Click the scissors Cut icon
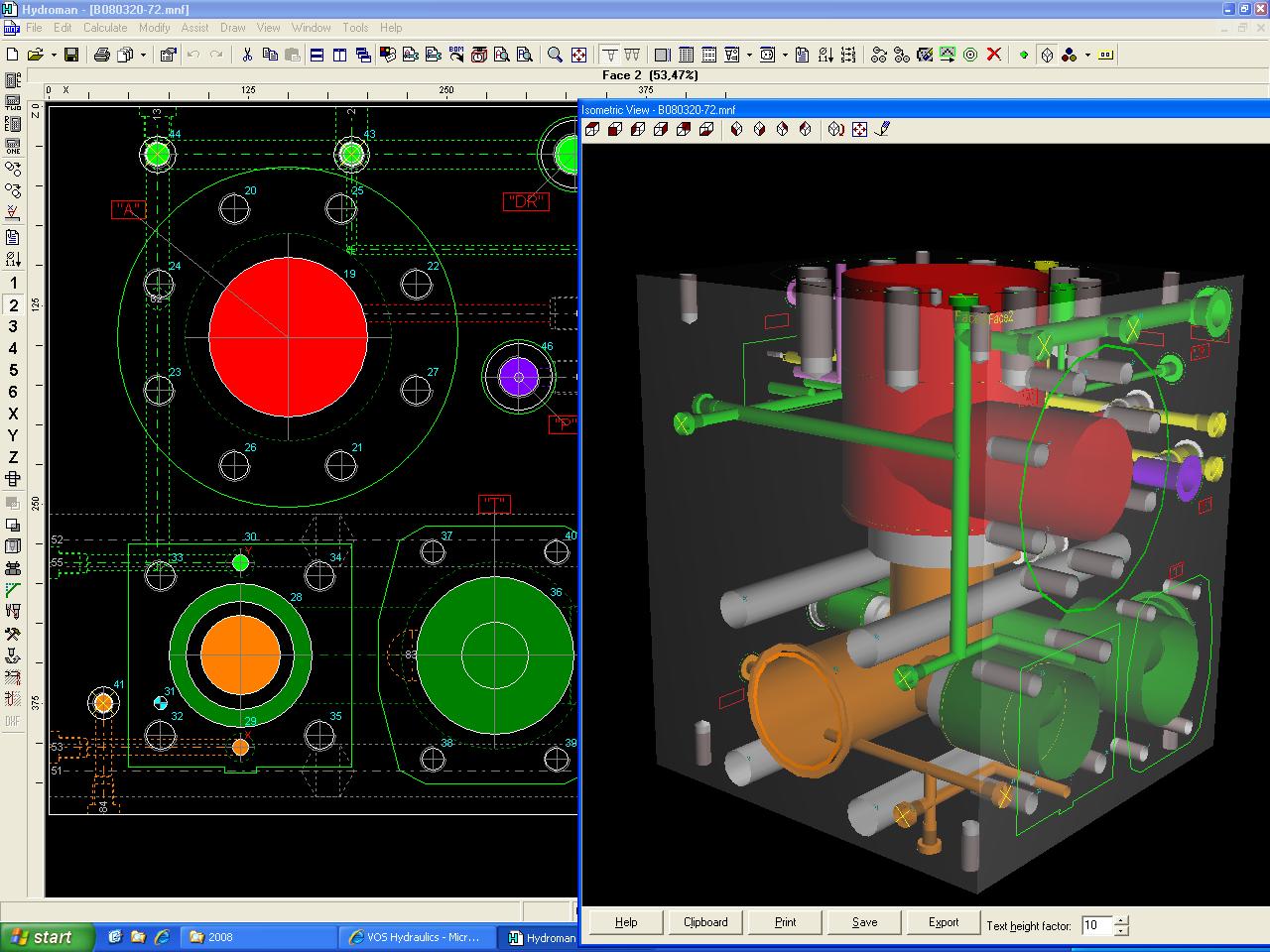The width and height of the screenshot is (1270, 952). [x=247, y=55]
